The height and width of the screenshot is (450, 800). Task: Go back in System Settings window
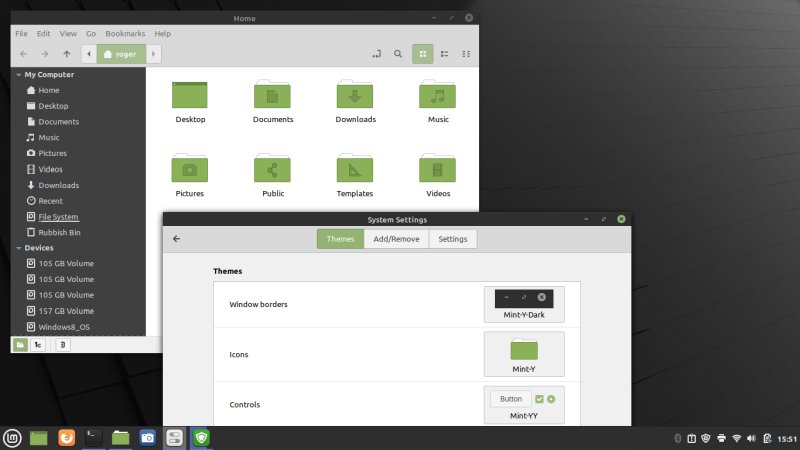(177, 239)
